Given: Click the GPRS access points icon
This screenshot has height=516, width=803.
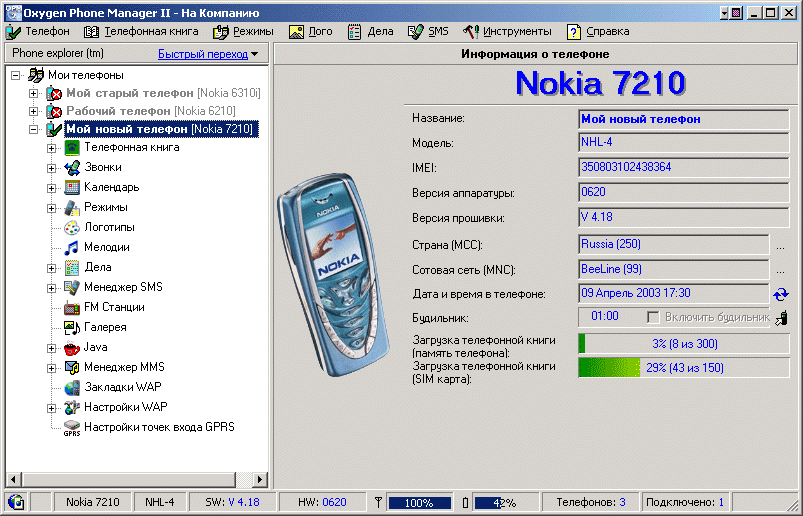Looking at the screenshot, I should pos(72,428).
